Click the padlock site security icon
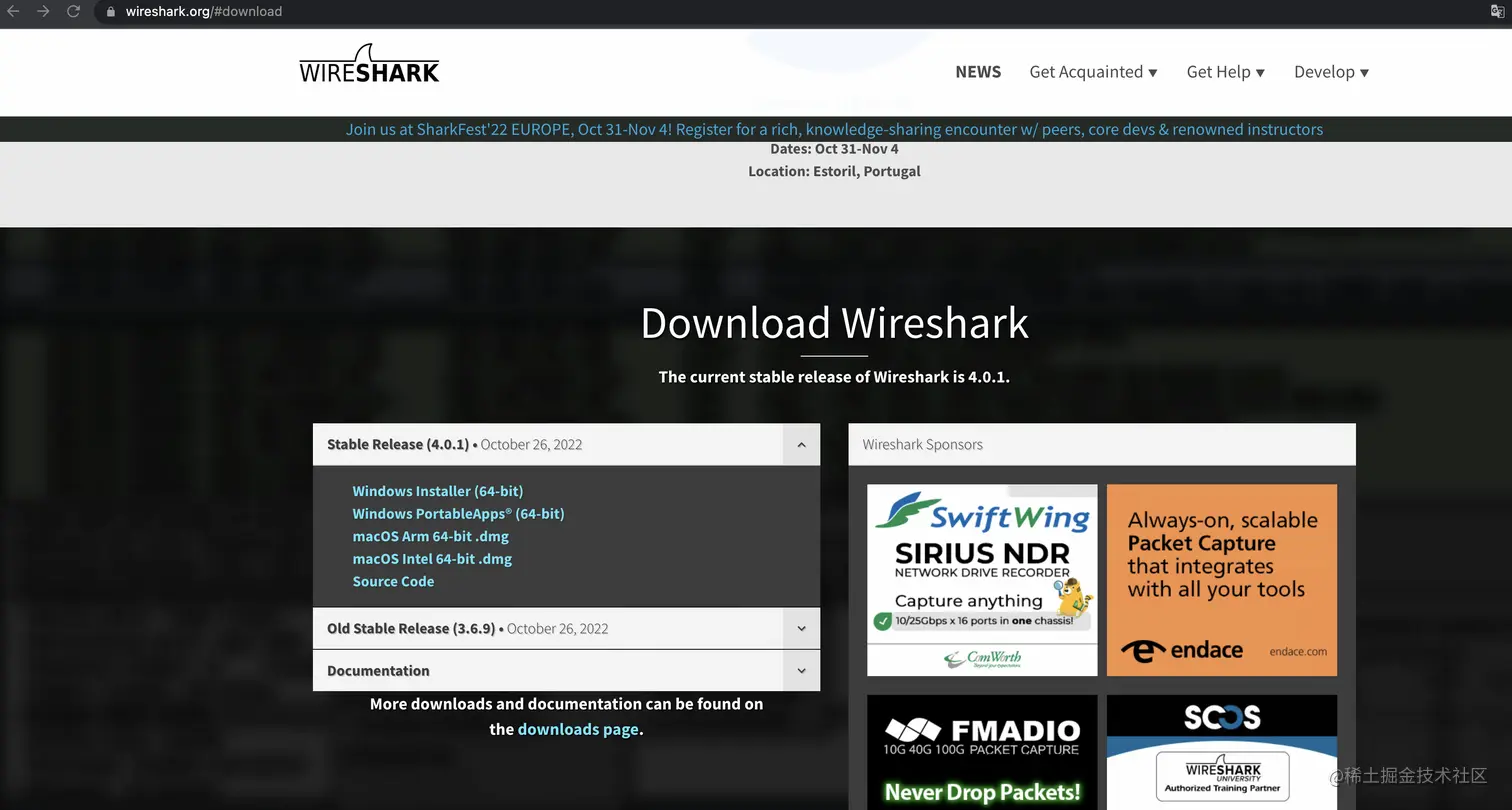Image resolution: width=1512 pixels, height=810 pixels. (111, 12)
